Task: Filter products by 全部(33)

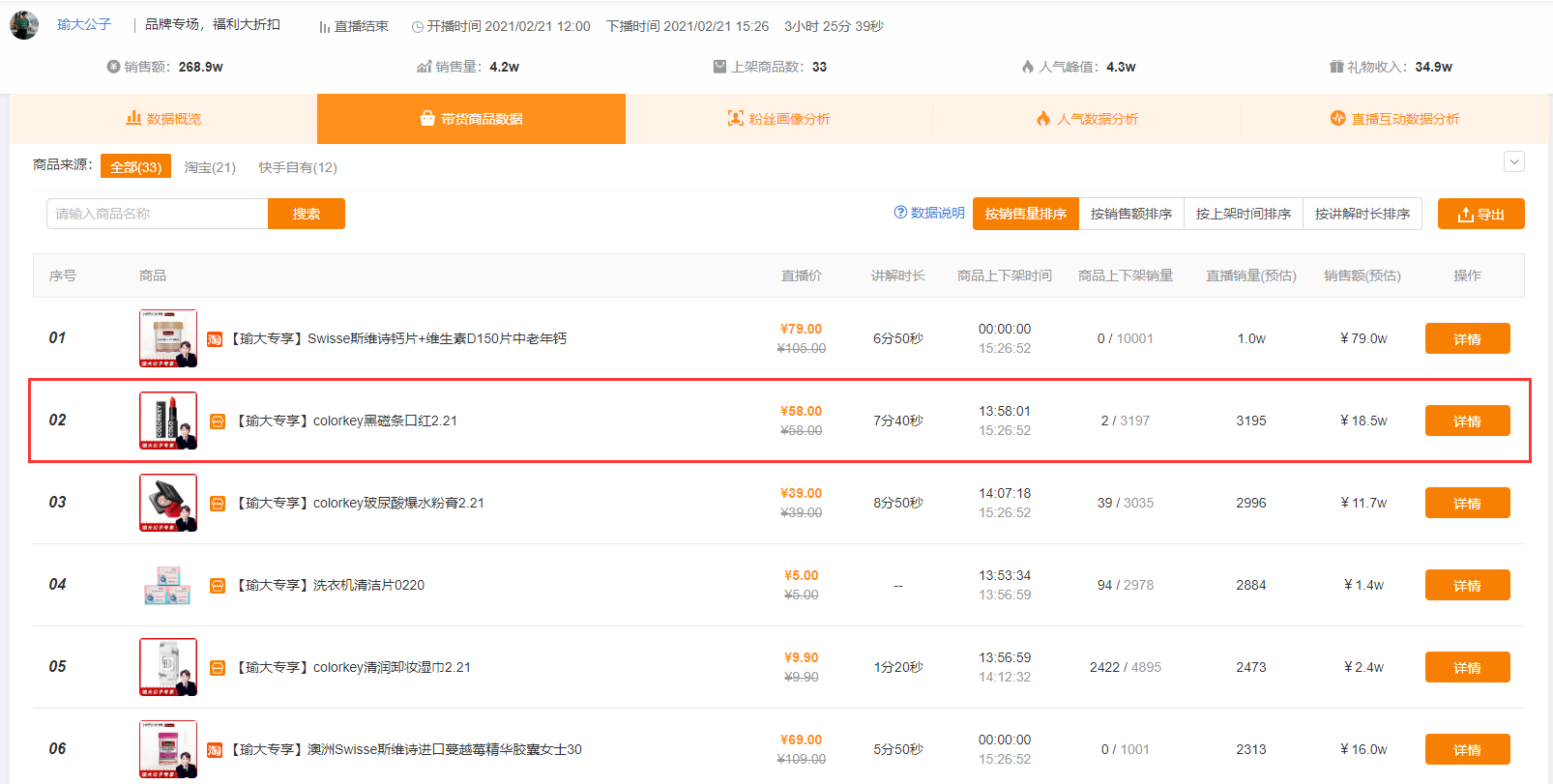Action: 135,167
